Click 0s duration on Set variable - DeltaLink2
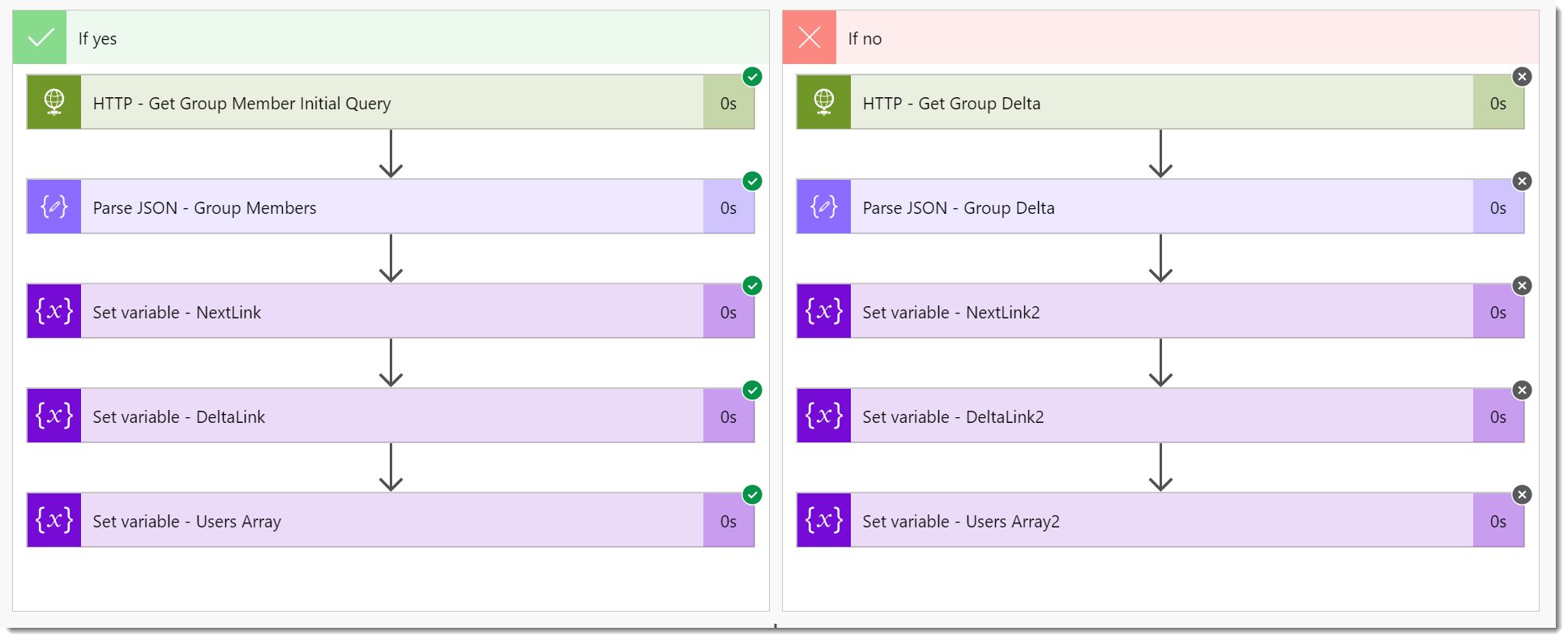The image size is (1568, 640). pos(1498,417)
